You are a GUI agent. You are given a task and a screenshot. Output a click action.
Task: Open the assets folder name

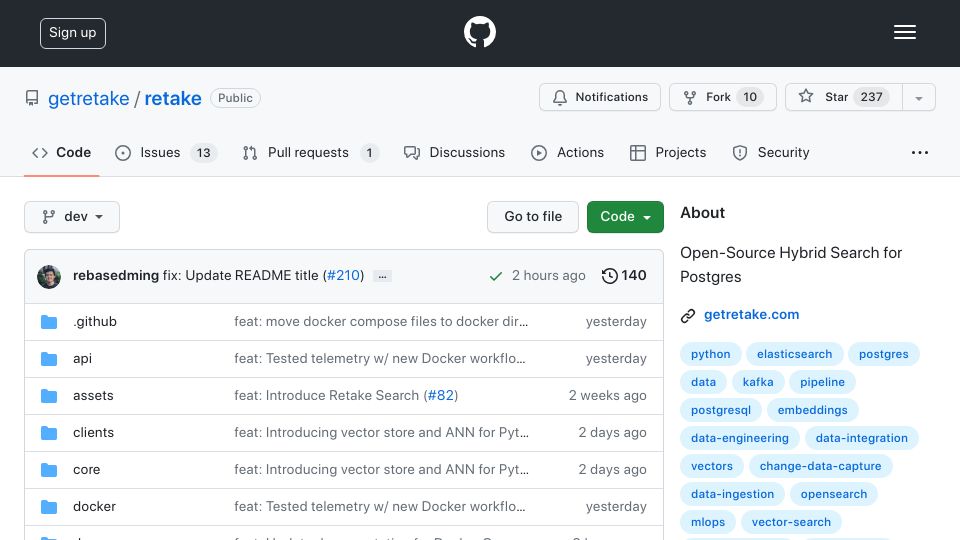coord(93,396)
